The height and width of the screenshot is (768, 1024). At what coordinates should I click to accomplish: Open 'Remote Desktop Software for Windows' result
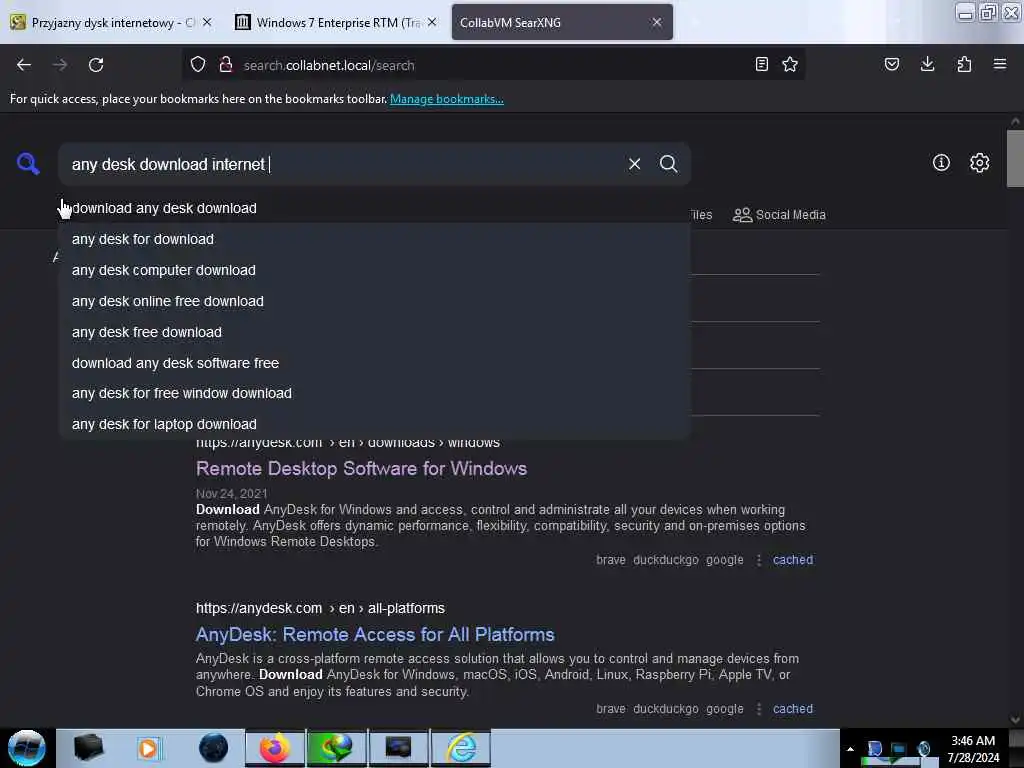(x=361, y=469)
